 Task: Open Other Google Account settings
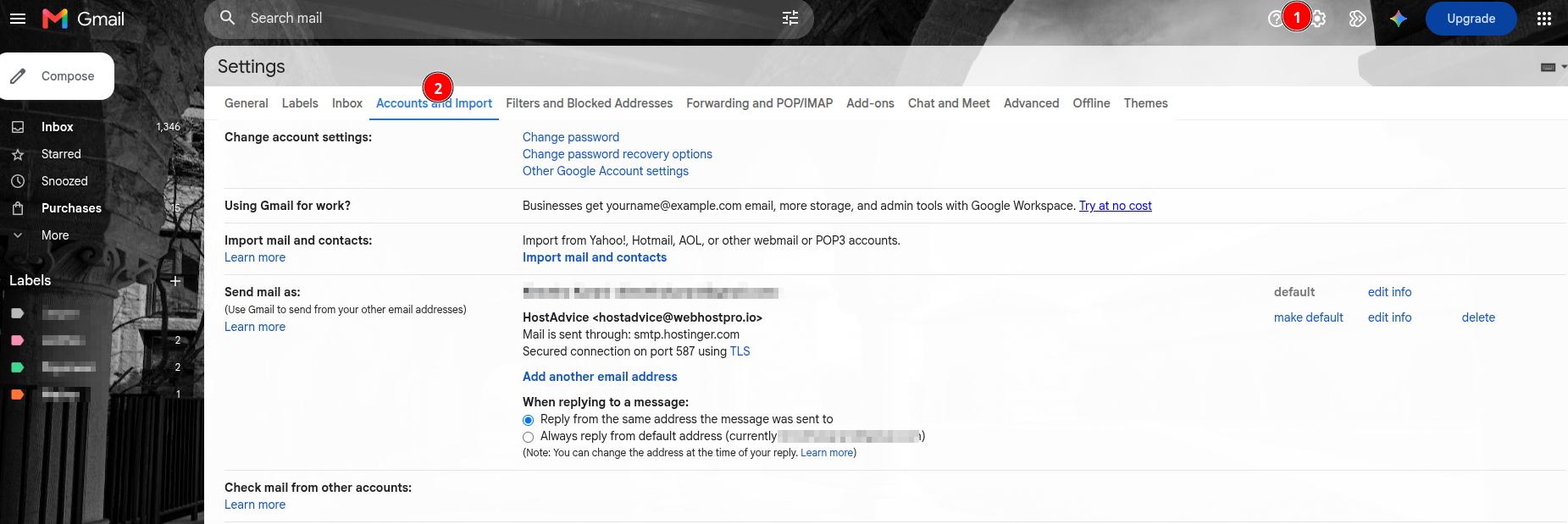[606, 171]
